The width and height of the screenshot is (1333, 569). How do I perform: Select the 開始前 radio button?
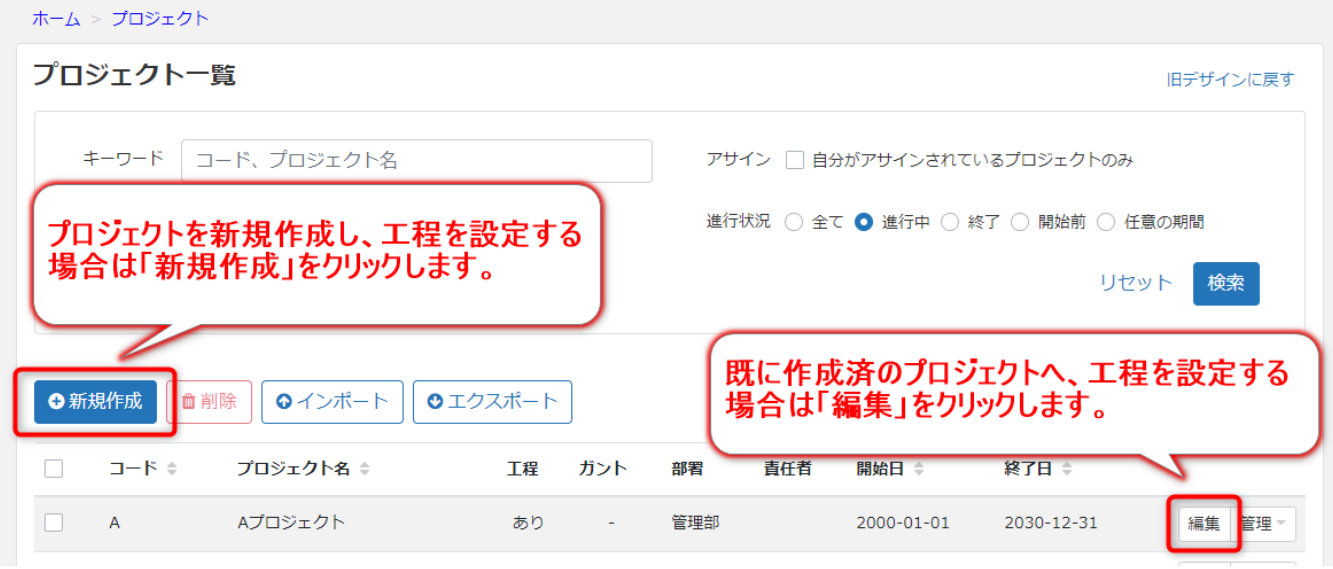click(1020, 222)
